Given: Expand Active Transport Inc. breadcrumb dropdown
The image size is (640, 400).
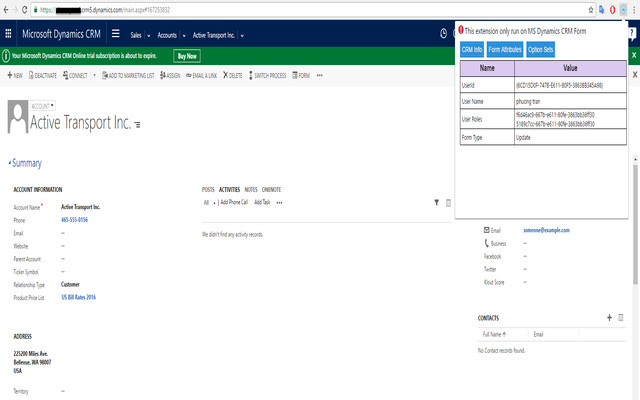Looking at the screenshot, I should click(x=242, y=36).
